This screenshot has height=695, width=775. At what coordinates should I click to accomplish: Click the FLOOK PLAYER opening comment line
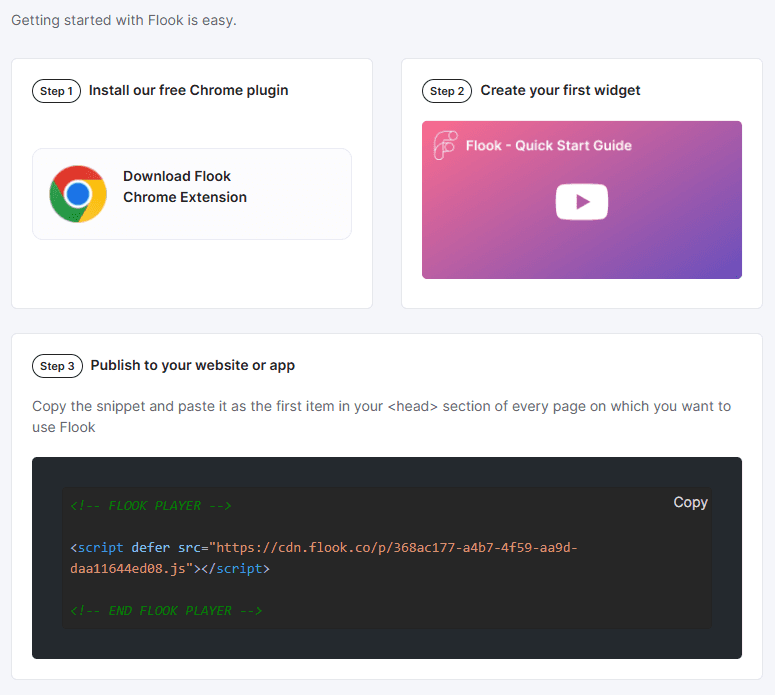151,506
